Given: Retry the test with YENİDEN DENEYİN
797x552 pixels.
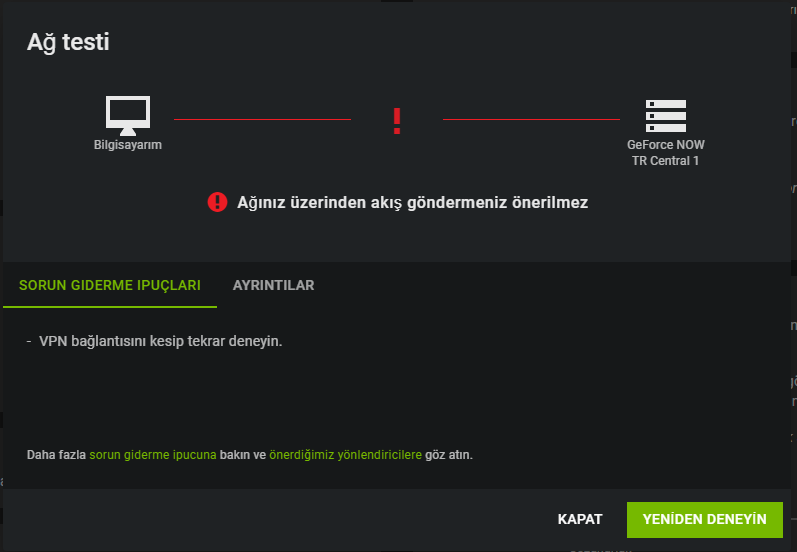Looking at the screenshot, I should 704,519.
